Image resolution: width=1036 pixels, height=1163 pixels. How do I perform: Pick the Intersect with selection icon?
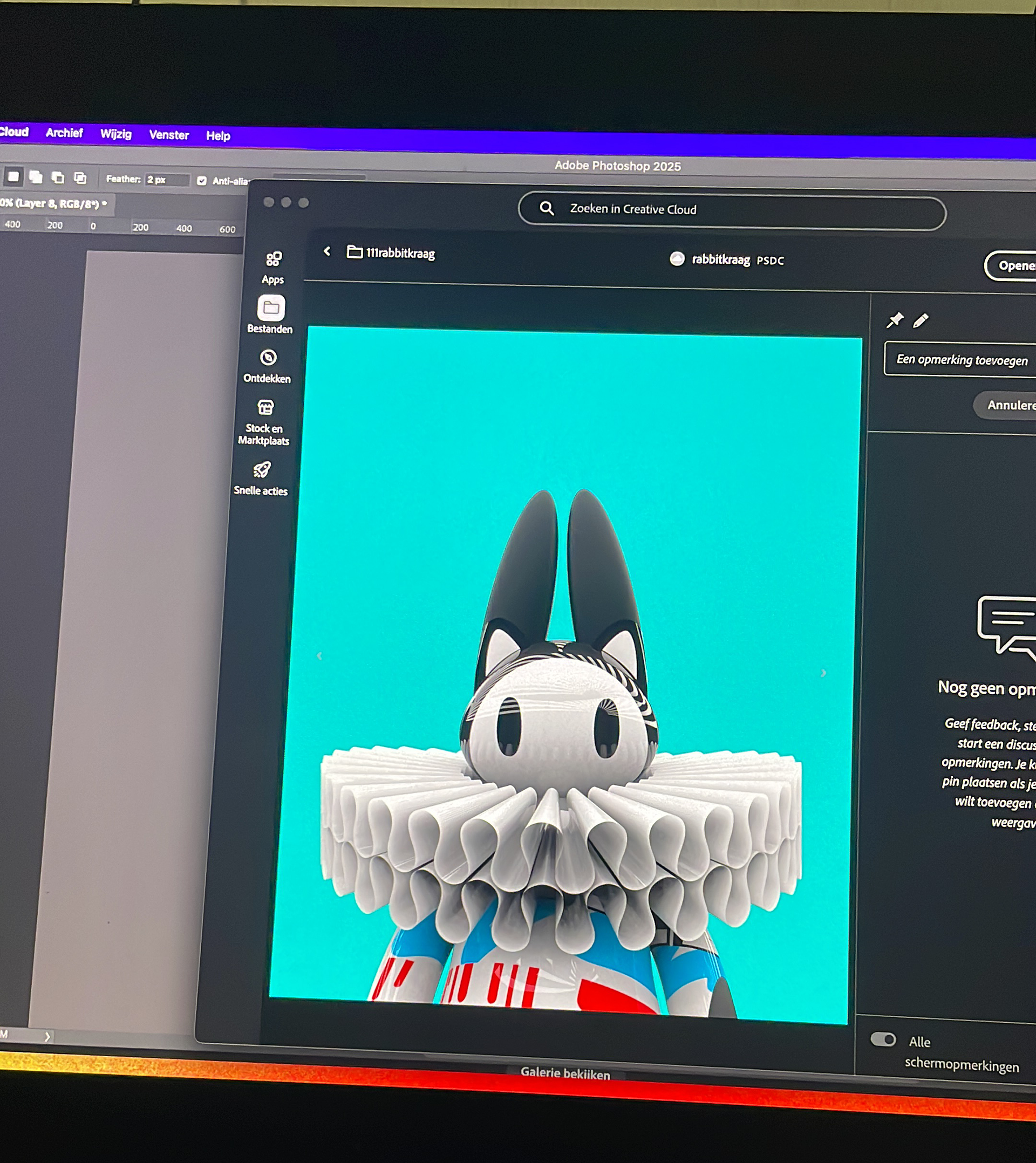[x=80, y=178]
